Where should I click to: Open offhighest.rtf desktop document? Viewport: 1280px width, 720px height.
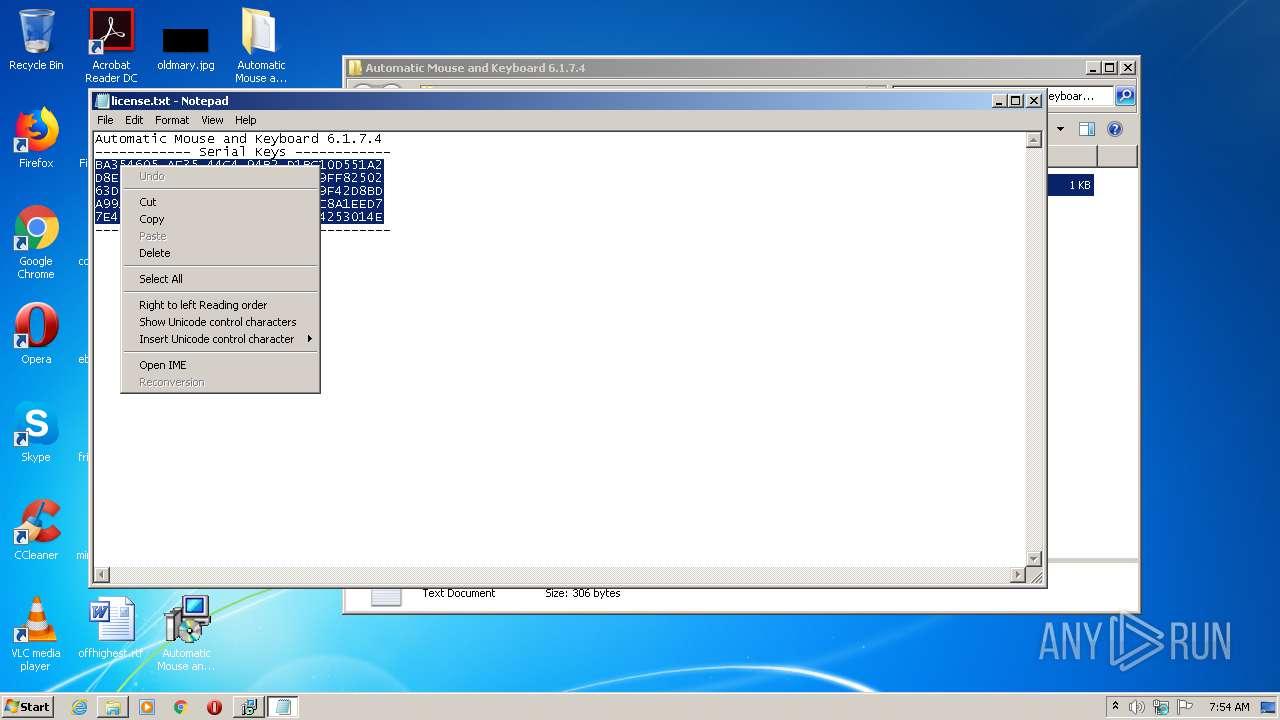coord(111,628)
